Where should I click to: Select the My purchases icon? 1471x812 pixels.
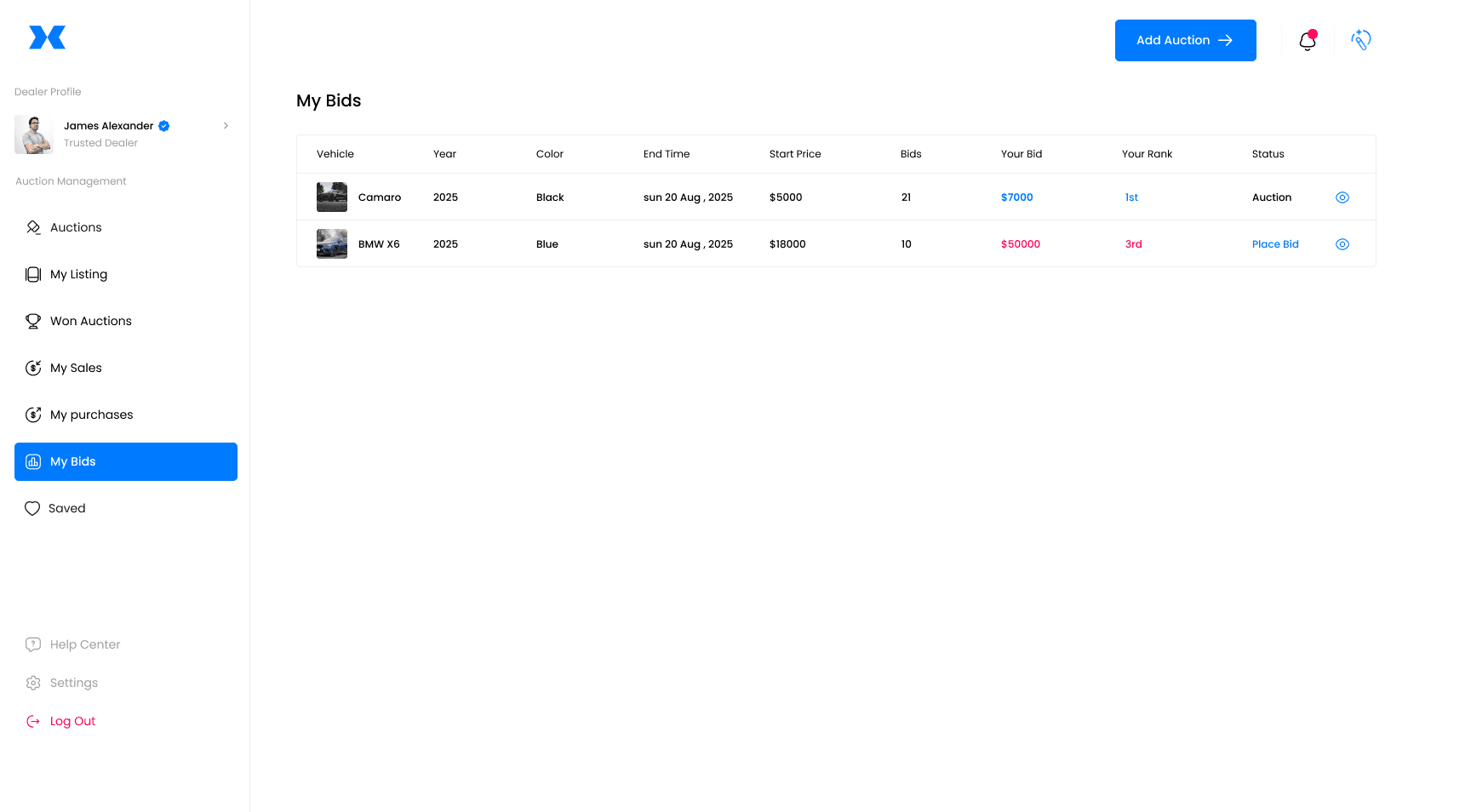[x=33, y=415]
